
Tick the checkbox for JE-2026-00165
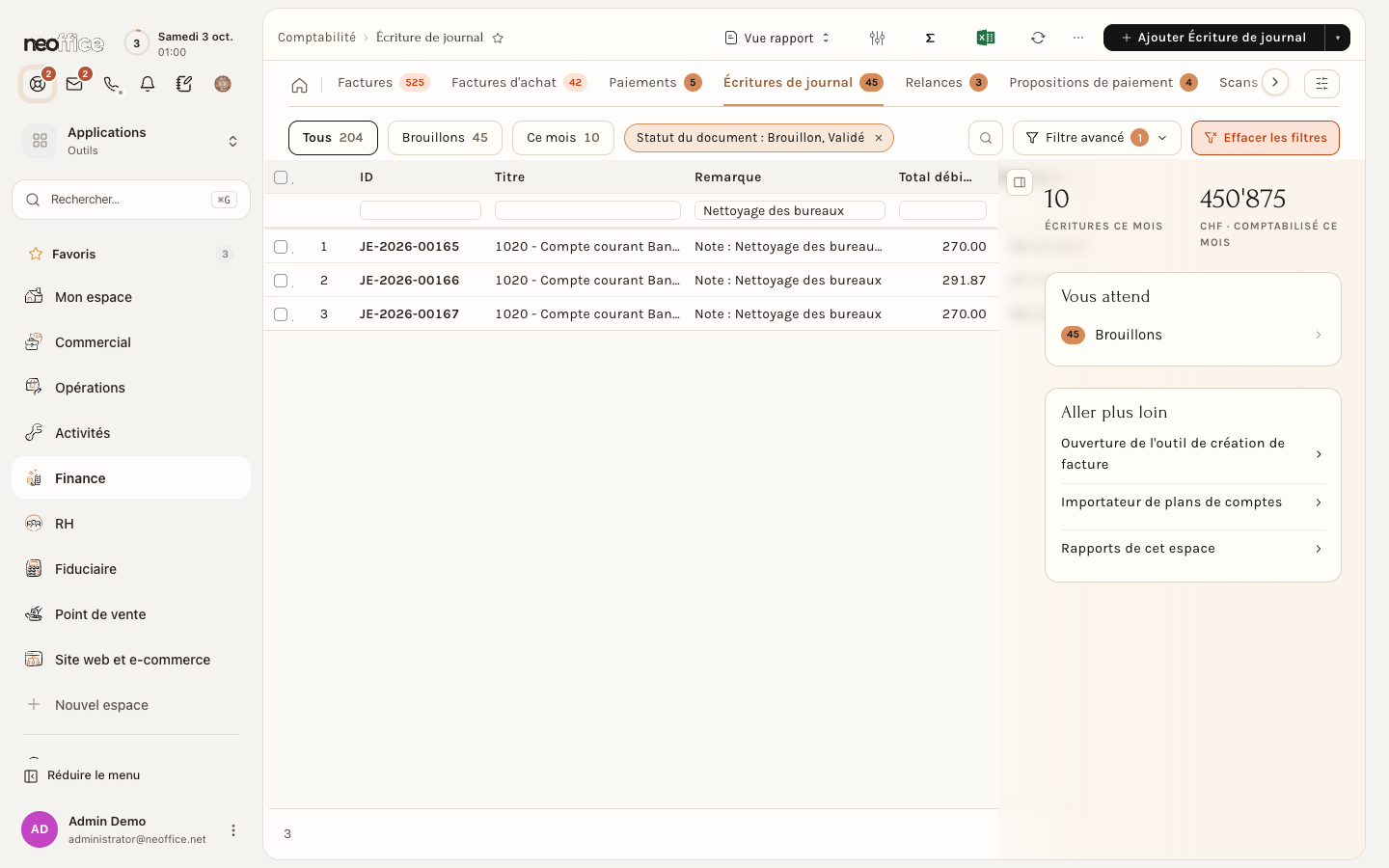pos(281,247)
